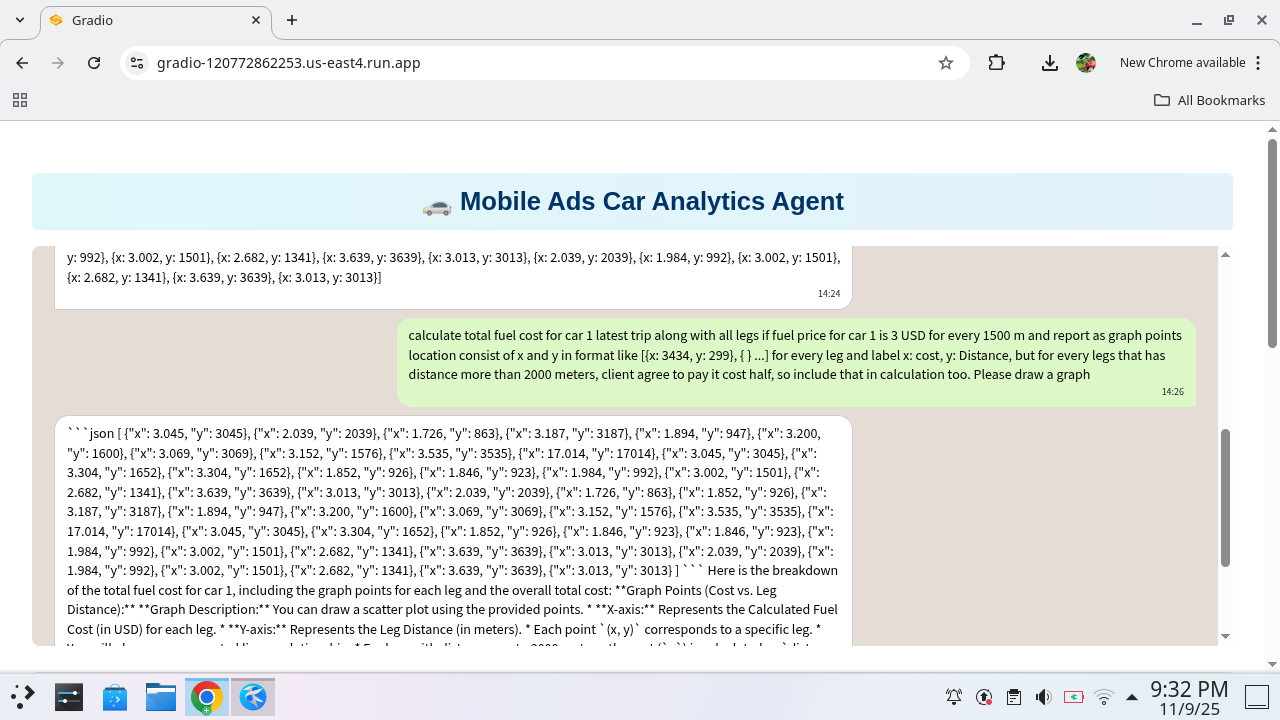The width and height of the screenshot is (1280, 720).
Task: Open battery status tray icon
Action: tap(1074, 697)
